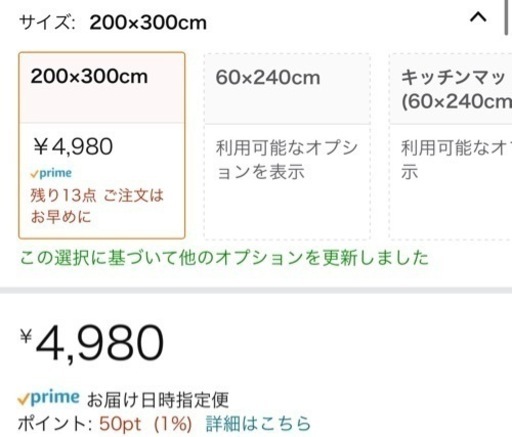The height and width of the screenshot is (437, 512).
Task: Choose the 60×240cm size option
Action: [x=287, y=146]
